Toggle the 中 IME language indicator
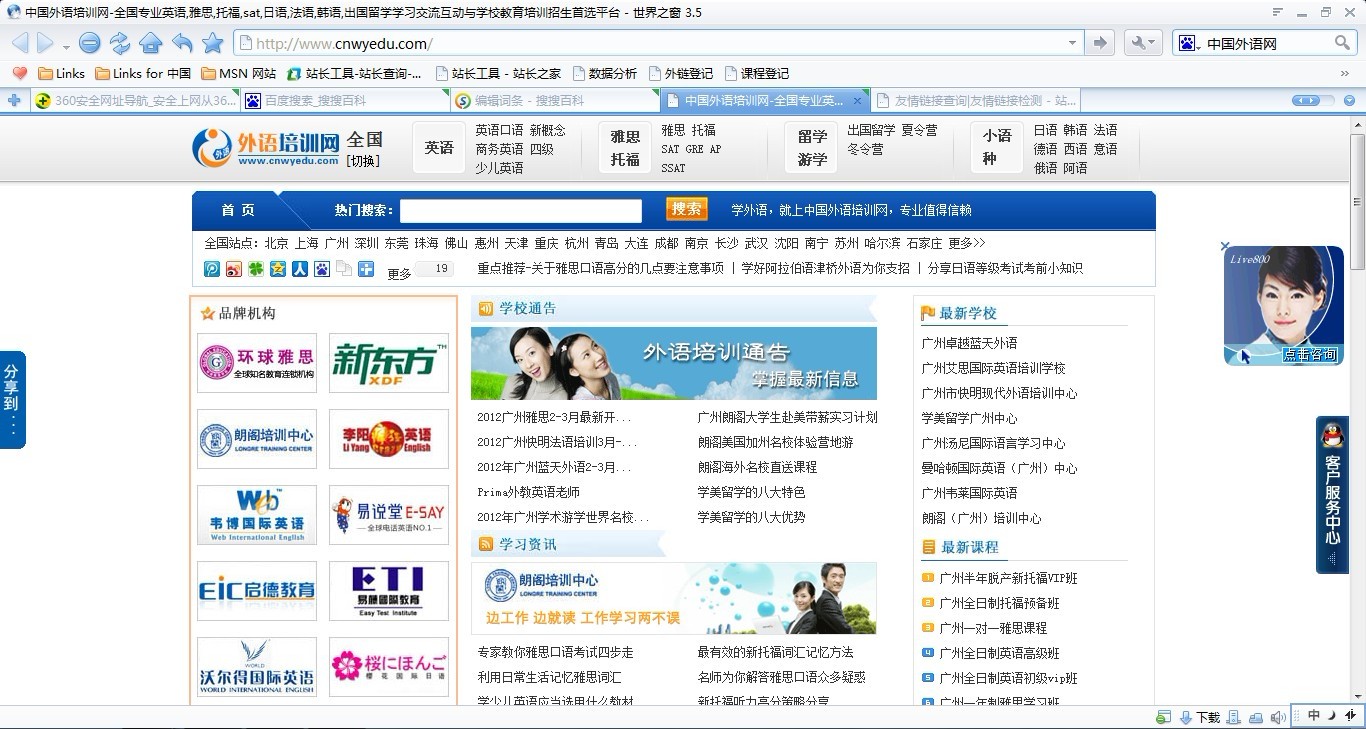Image resolution: width=1366 pixels, height=729 pixels. coord(1314,716)
